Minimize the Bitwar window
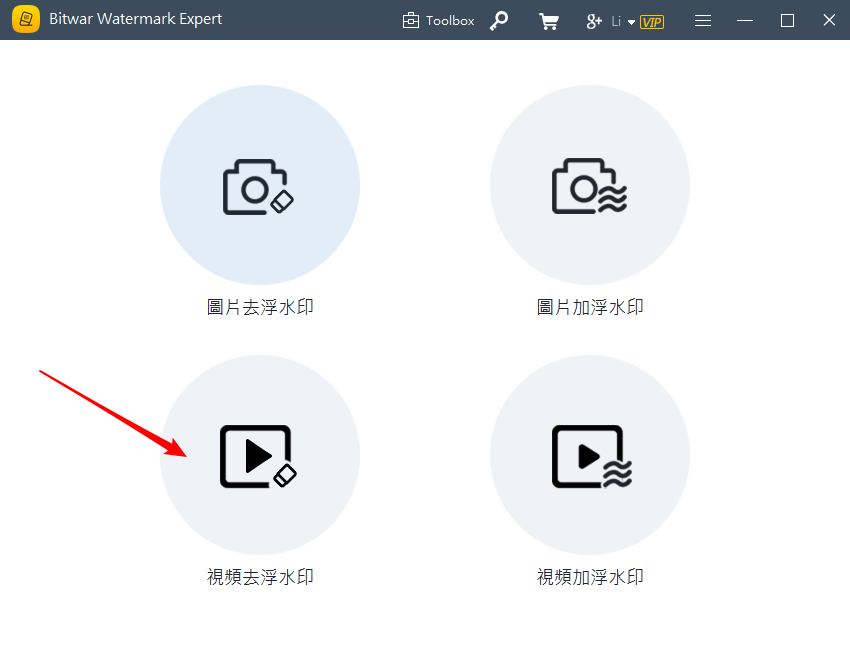 tap(745, 21)
